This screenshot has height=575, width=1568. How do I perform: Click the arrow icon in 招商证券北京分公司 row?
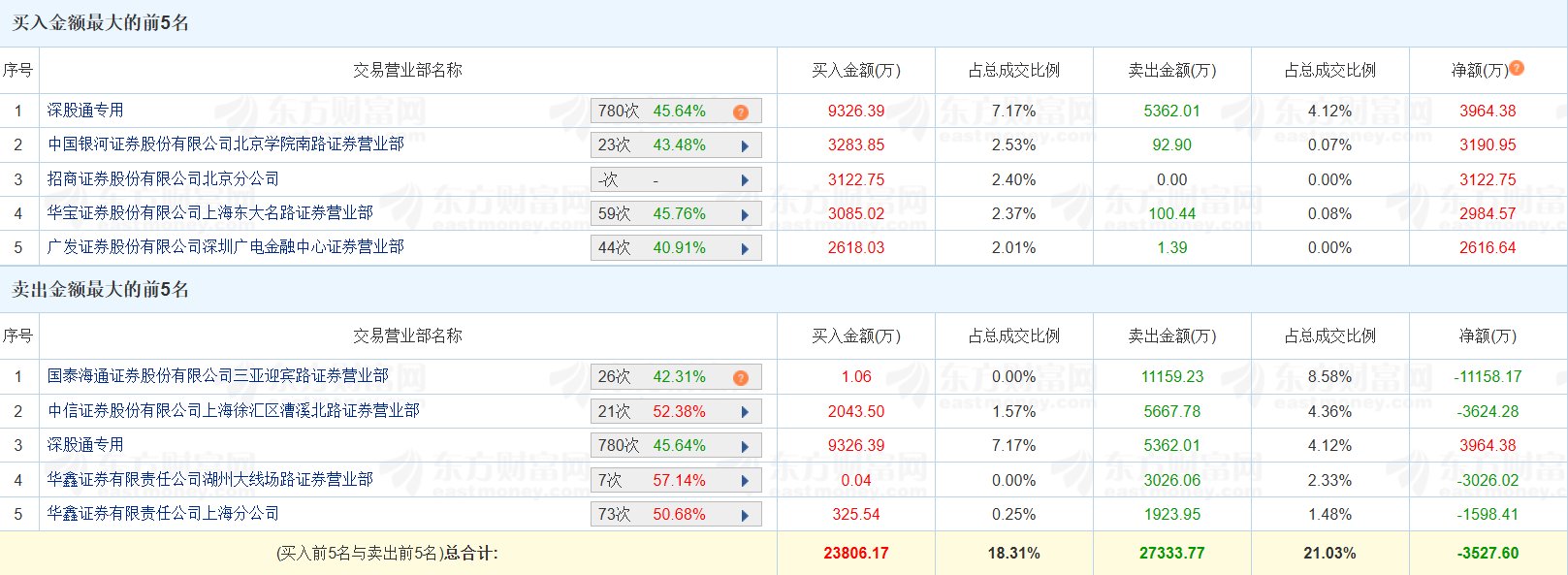745,180
